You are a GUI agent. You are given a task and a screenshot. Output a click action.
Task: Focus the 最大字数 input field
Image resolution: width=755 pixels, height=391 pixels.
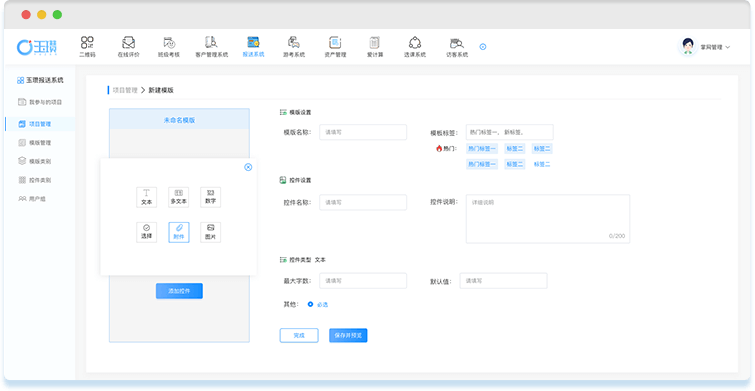[x=363, y=281]
